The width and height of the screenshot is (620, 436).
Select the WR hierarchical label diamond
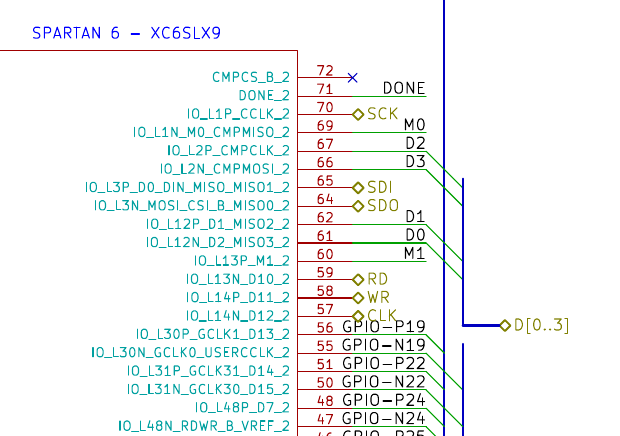click(x=358, y=298)
